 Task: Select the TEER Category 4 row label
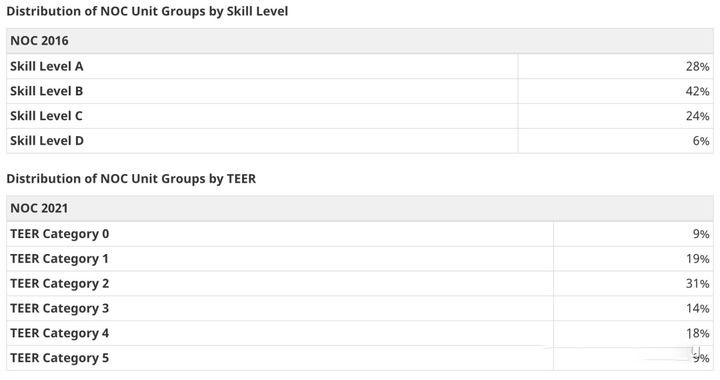(x=60, y=333)
